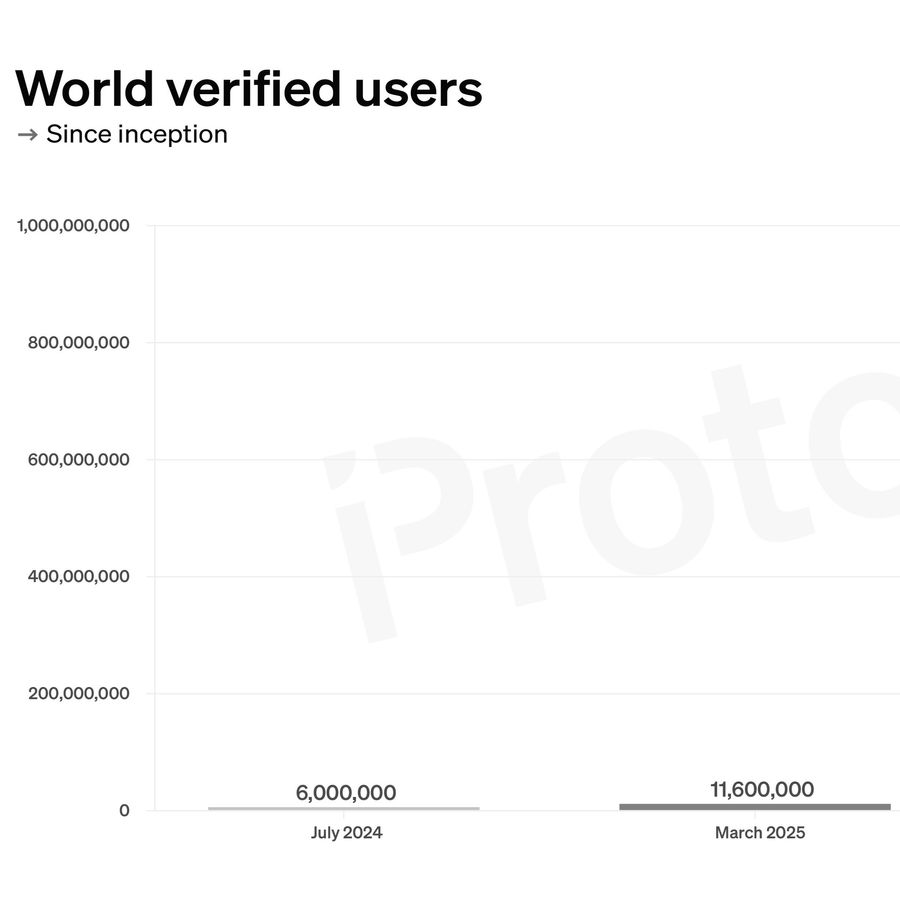Click the 1,000,000,000 y-axis label
900x900 pixels.
point(73,226)
